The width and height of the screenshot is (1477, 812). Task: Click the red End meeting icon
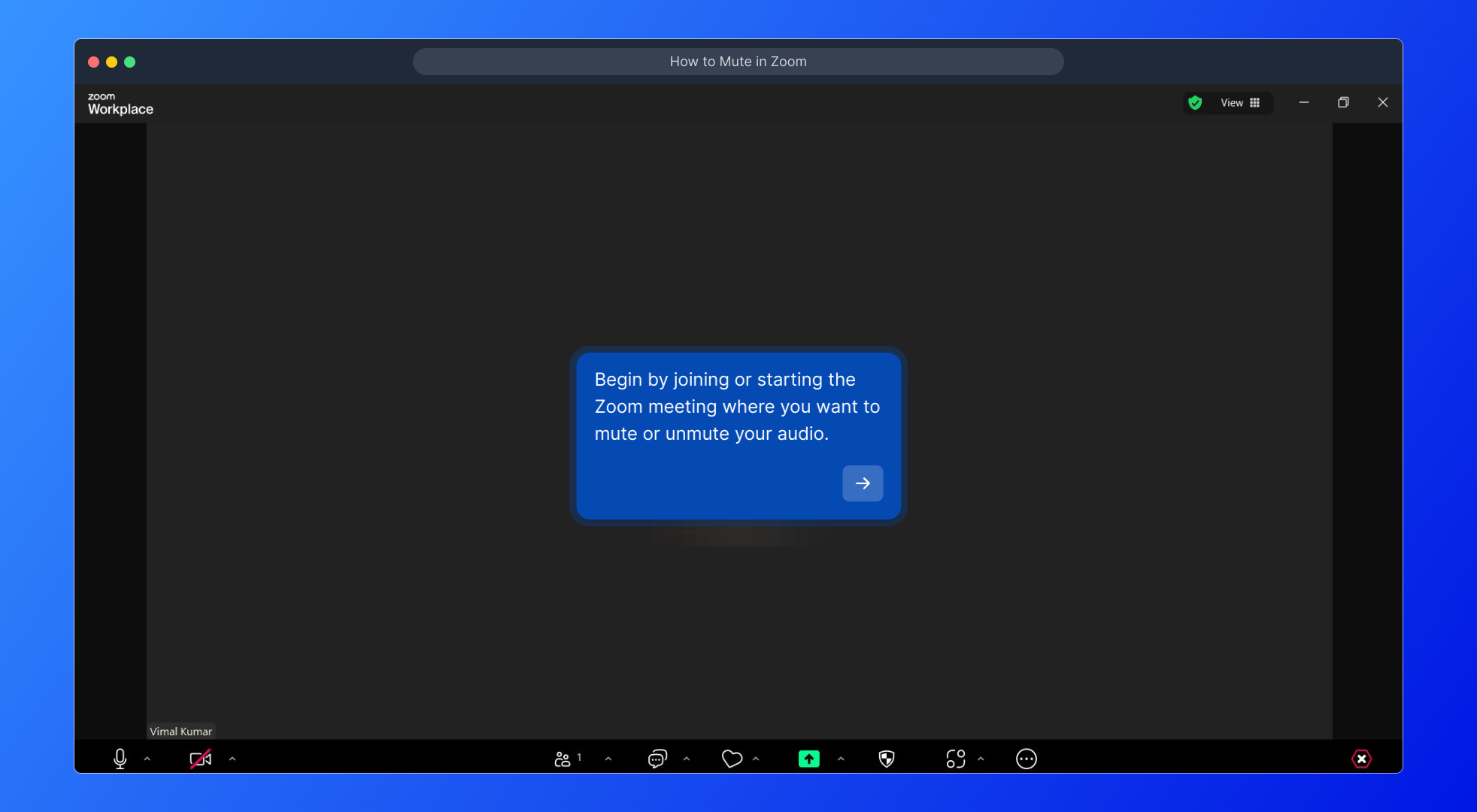[1361, 759]
